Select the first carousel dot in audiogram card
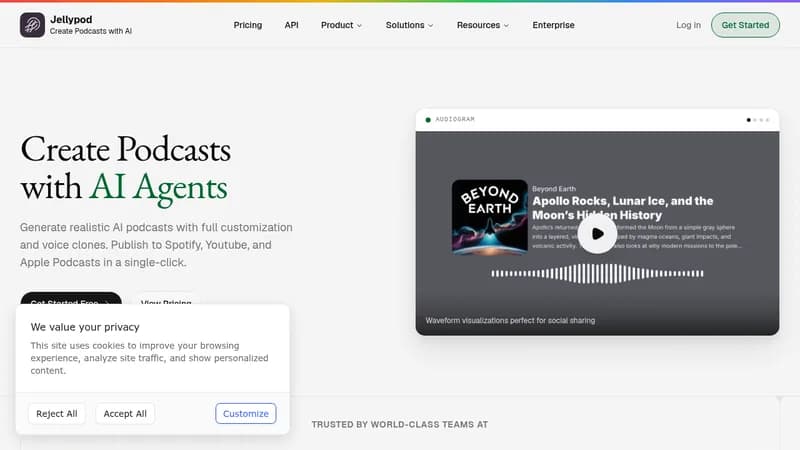This screenshot has height=450, width=800. pos(748,120)
